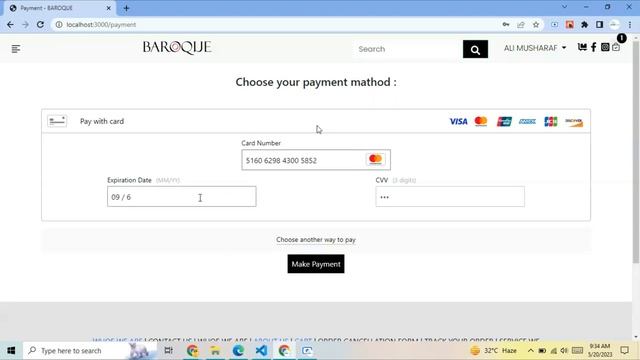
Task: Close the Payment - BAROQUE tab
Action: click(109, 8)
